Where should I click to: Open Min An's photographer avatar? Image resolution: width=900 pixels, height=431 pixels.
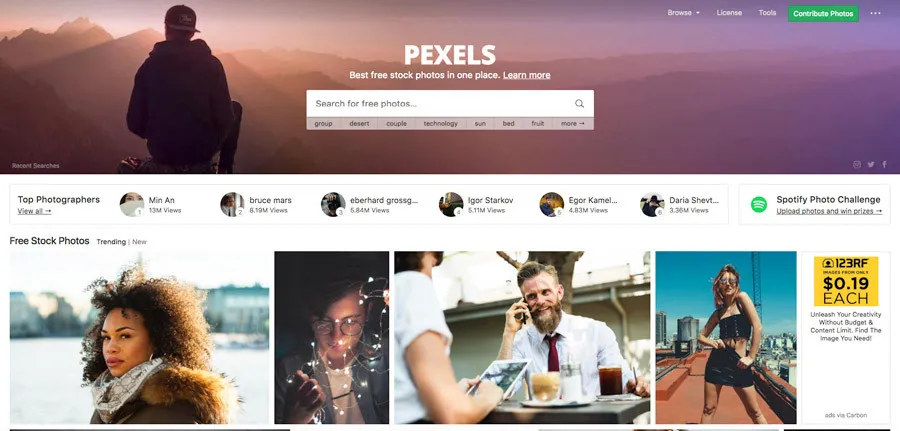tap(131, 204)
